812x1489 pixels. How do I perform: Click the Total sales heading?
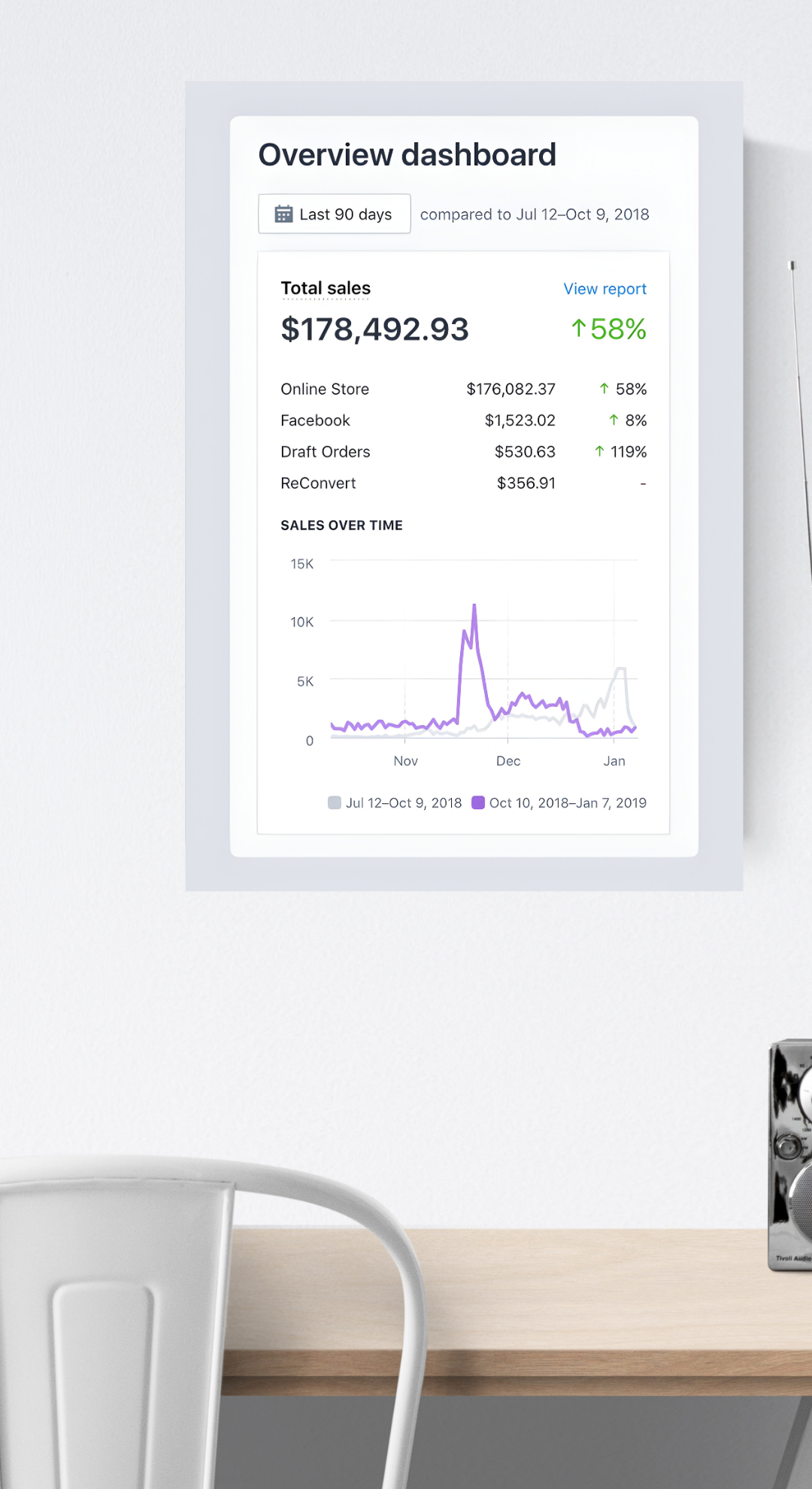click(326, 288)
